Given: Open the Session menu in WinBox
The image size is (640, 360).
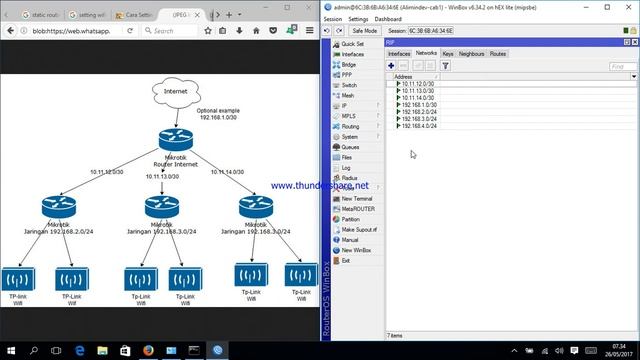Looking at the screenshot, I should [x=333, y=19].
